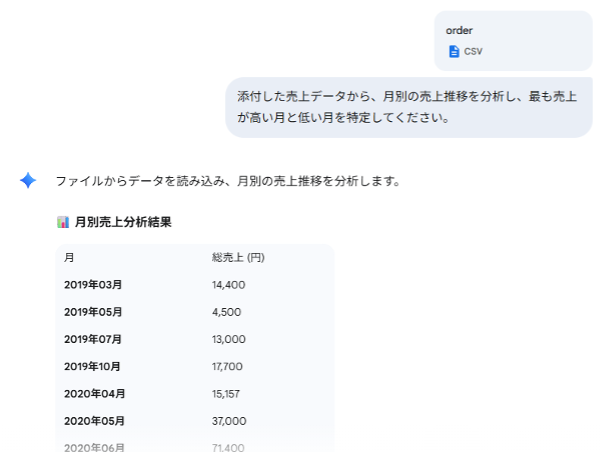
Task: Click the blue CSV document icon
Action: (x=454, y=51)
